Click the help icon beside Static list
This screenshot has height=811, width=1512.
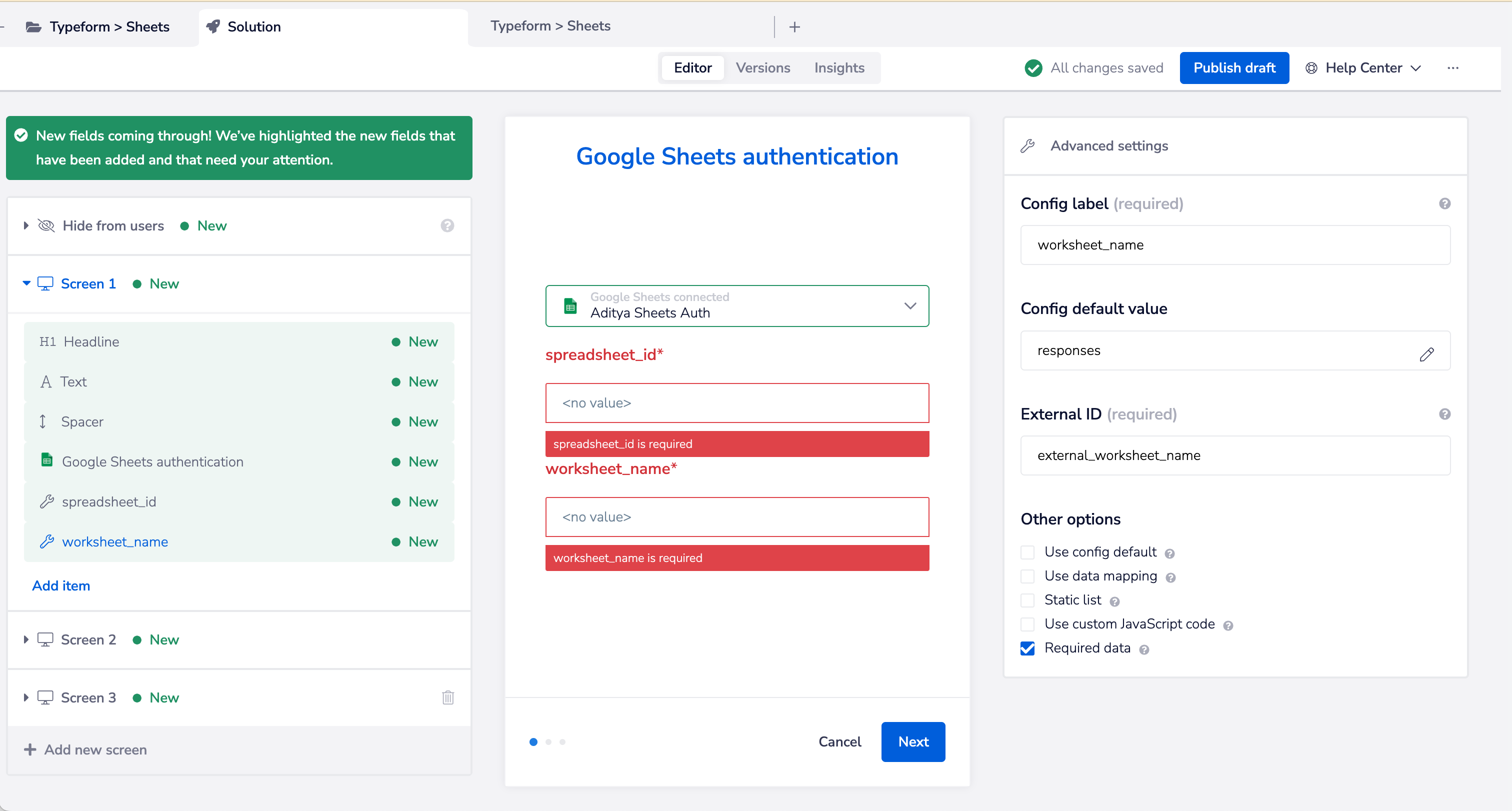(x=1114, y=601)
